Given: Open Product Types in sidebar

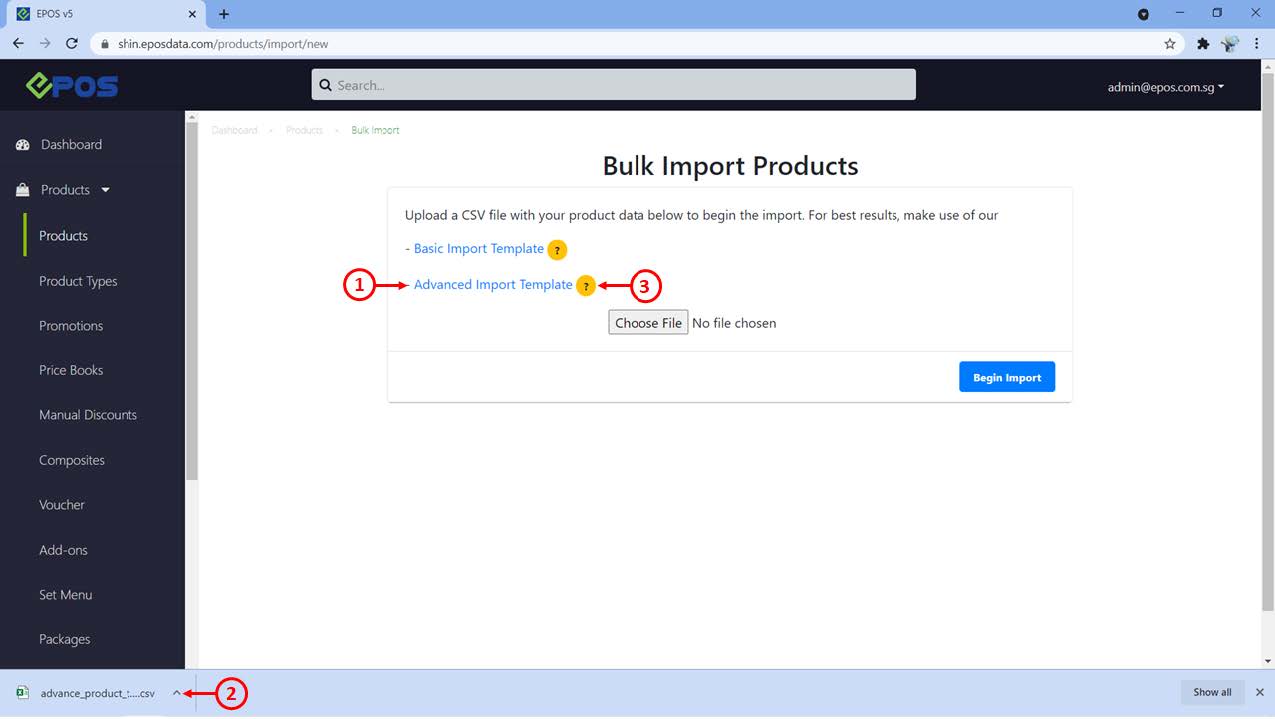Looking at the screenshot, I should coord(78,281).
